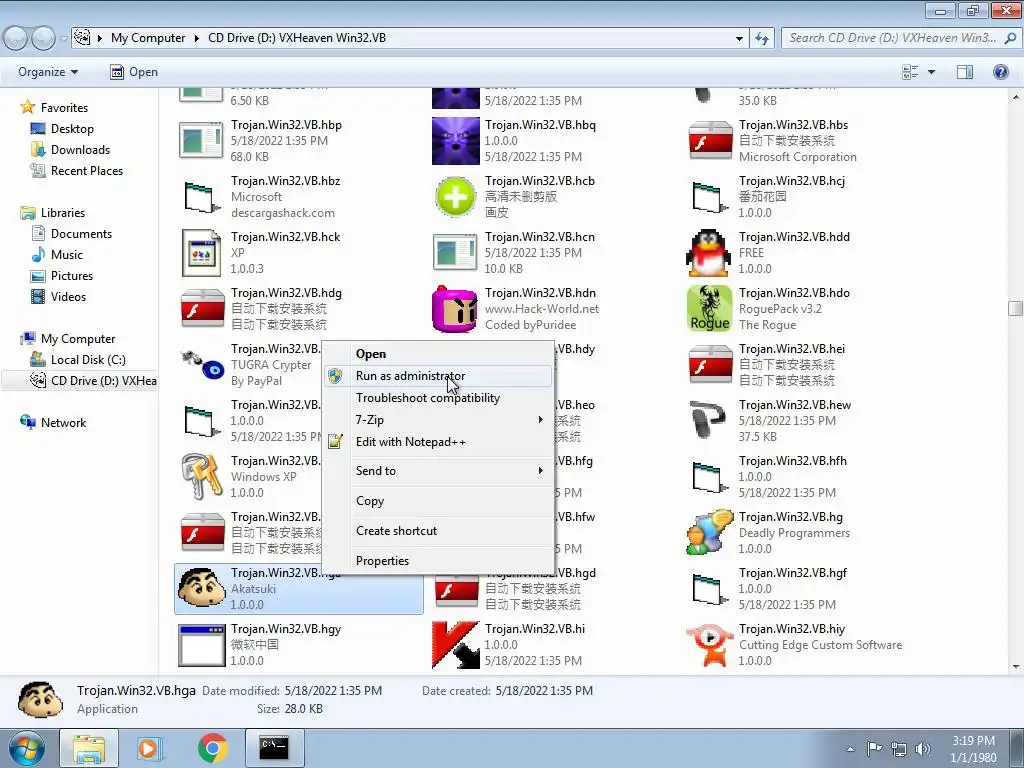Open Properties from the context menu
1024x768 pixels.
(382, 561)
